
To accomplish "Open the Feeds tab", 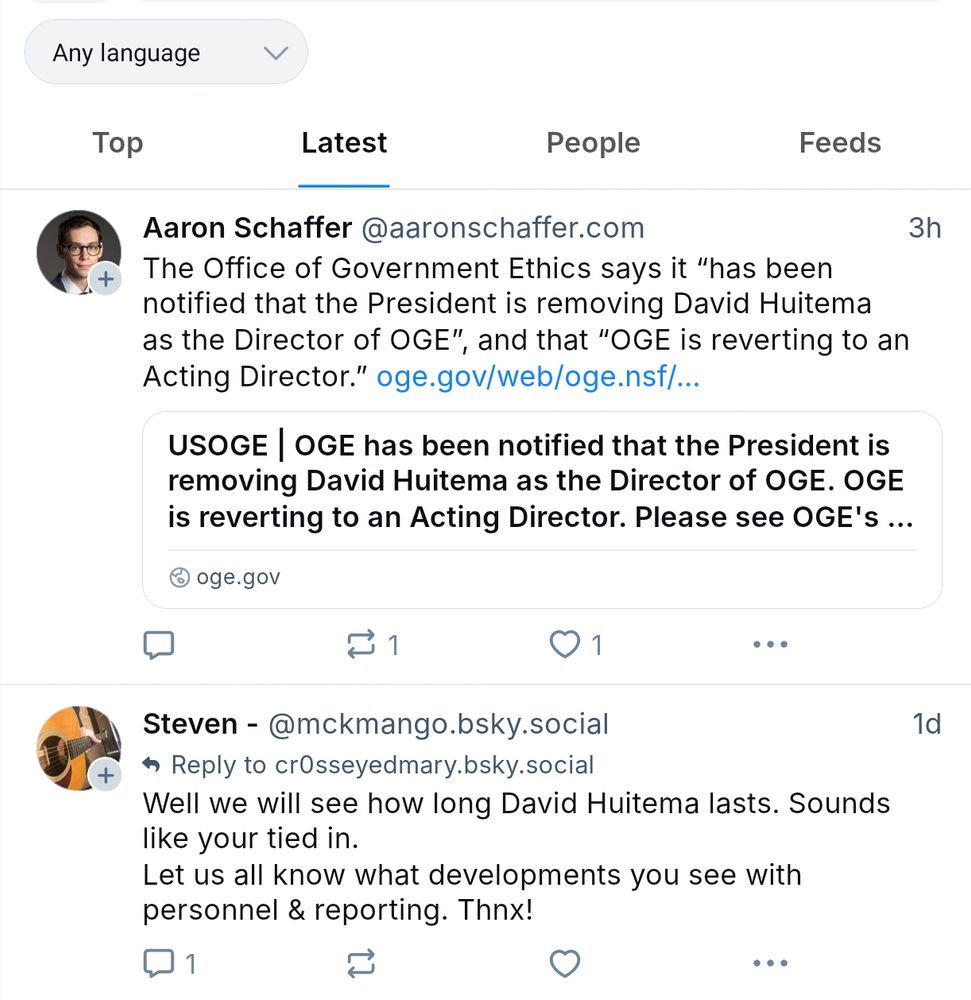I will pyautogui.click(x=839, y=143).
